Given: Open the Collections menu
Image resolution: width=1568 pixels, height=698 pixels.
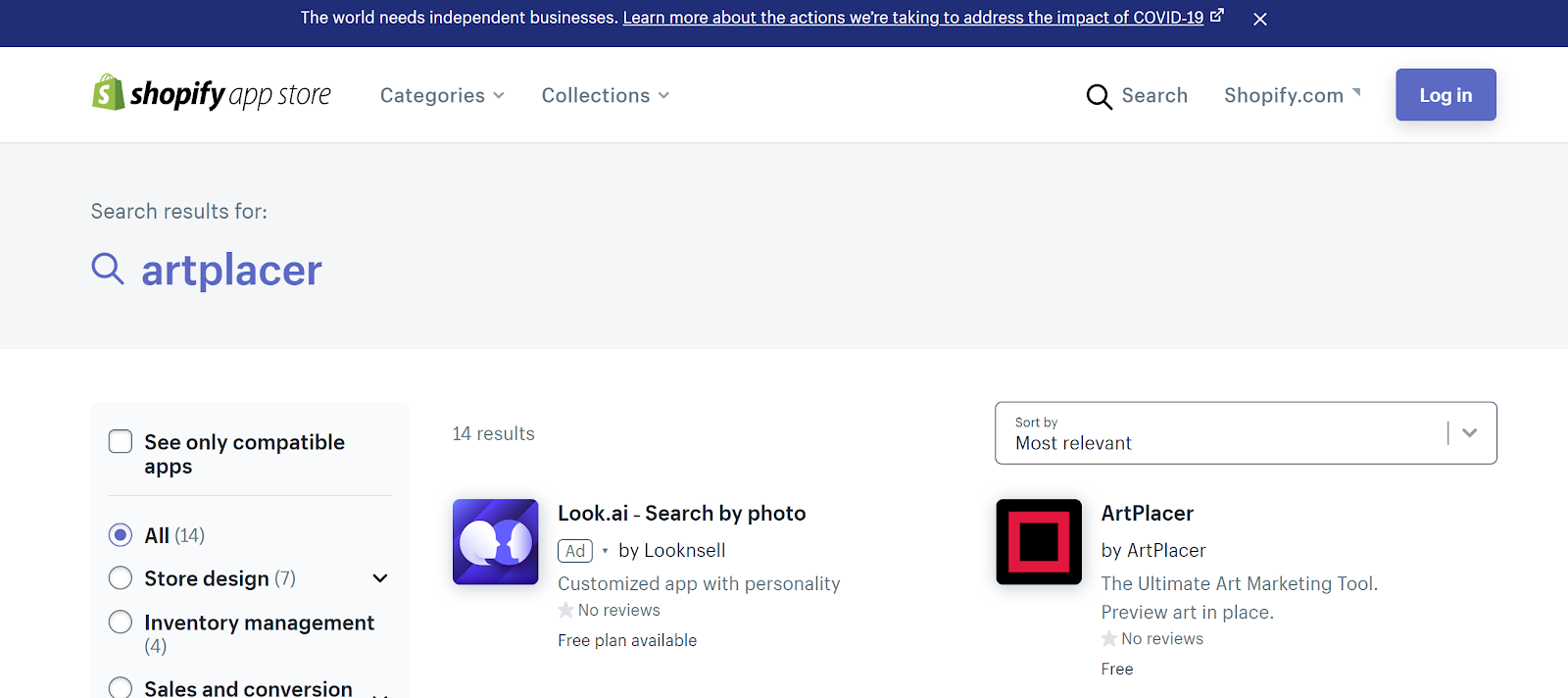Looking at the screenshot, I should coord(606,95).
